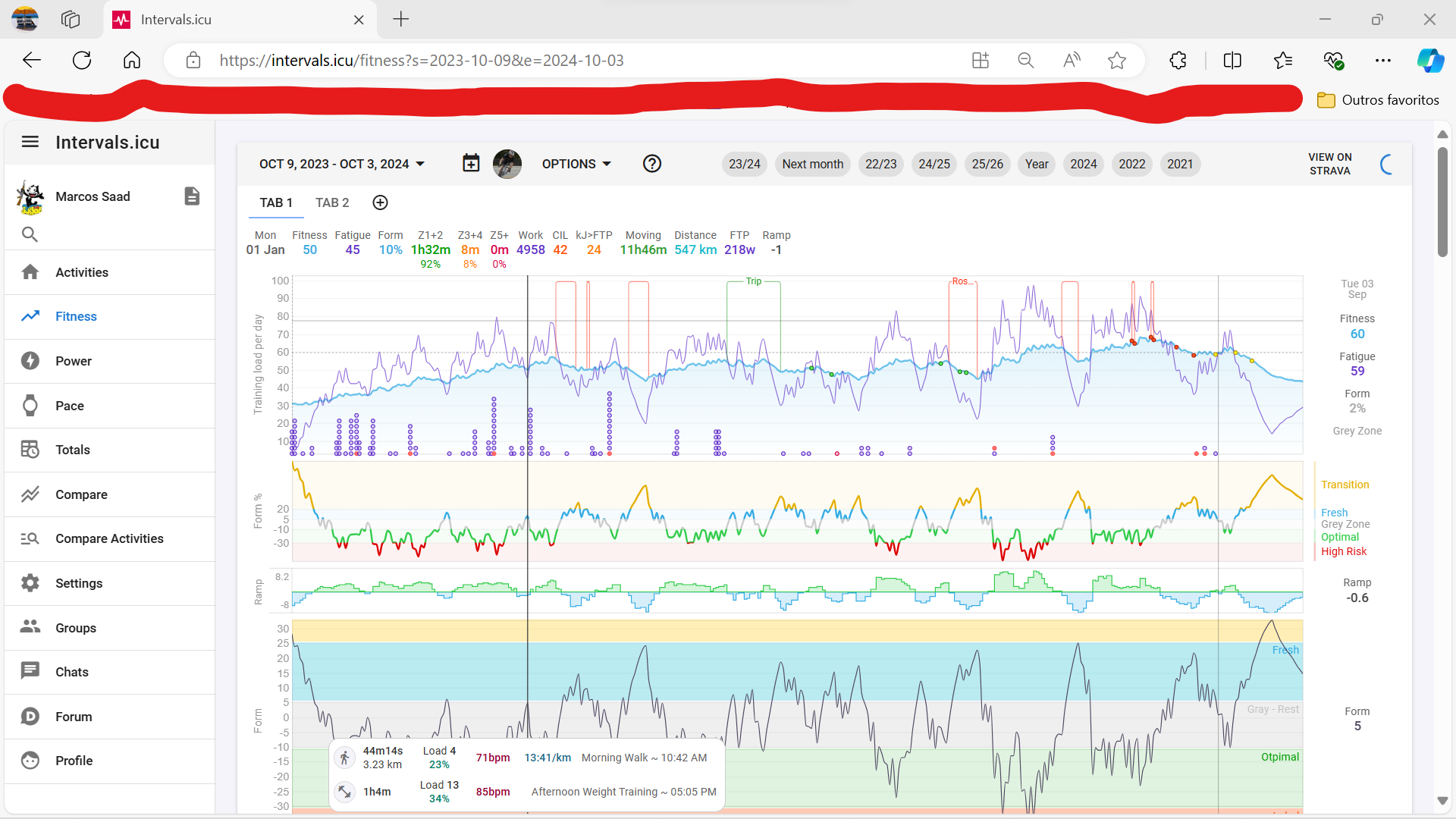Image resolution: width=1456 pixels, height=819 pixels.
Task: Click the calendar add-event icon
Action: (471, 164)
